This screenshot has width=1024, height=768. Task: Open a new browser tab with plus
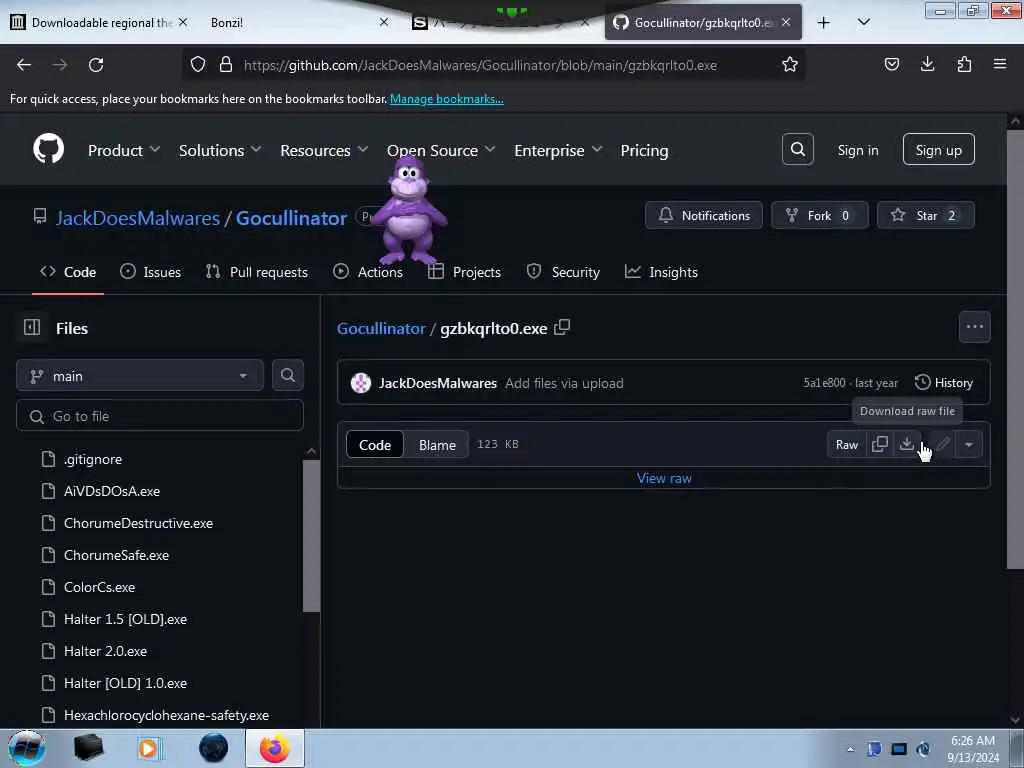pyautogui.click(x=824, y=22)
